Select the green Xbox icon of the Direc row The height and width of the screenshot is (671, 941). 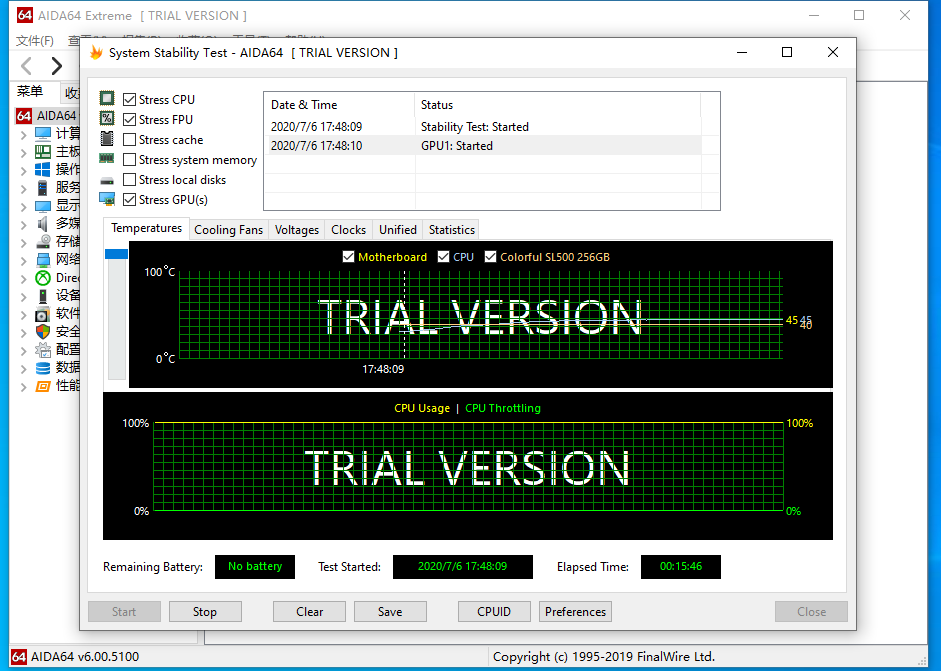43,278
